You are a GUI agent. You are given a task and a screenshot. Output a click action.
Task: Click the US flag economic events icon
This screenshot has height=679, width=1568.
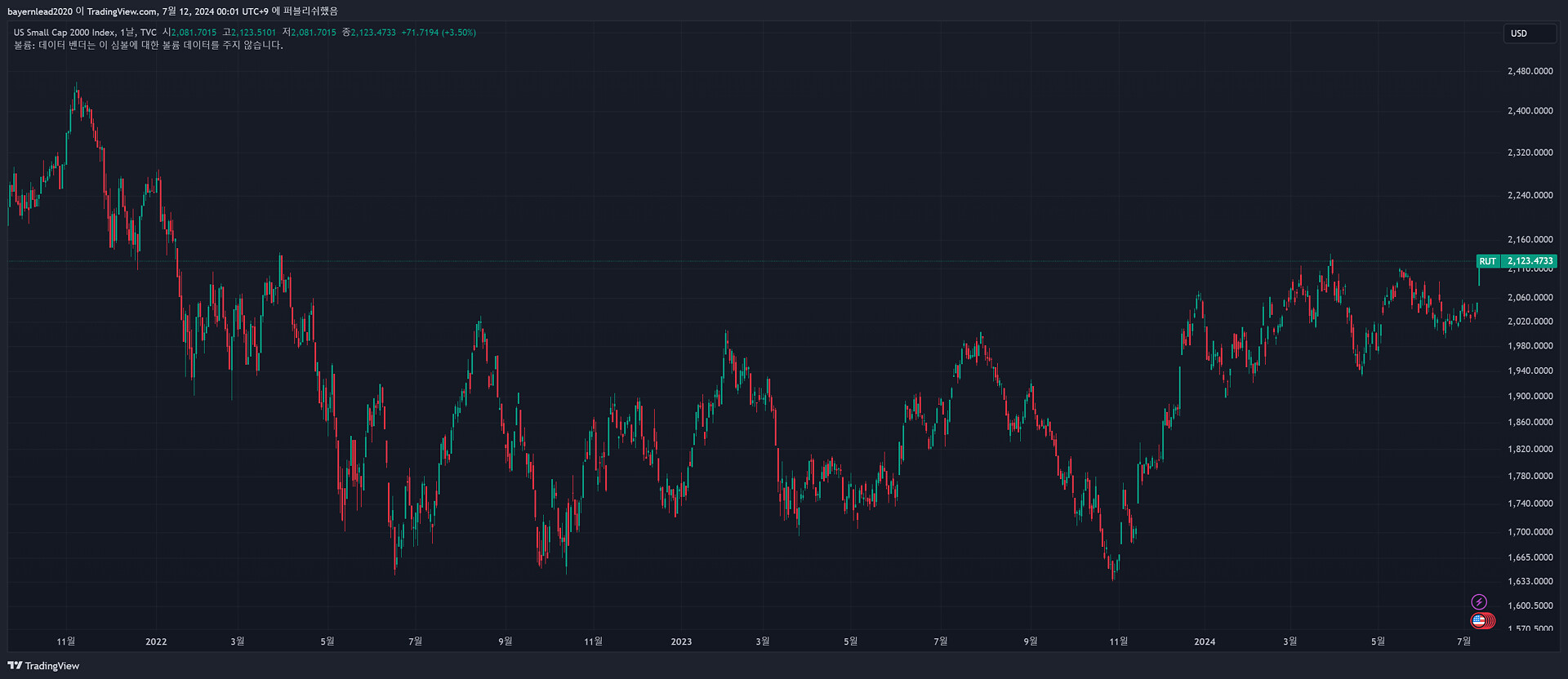click(x=1479, y=621)
